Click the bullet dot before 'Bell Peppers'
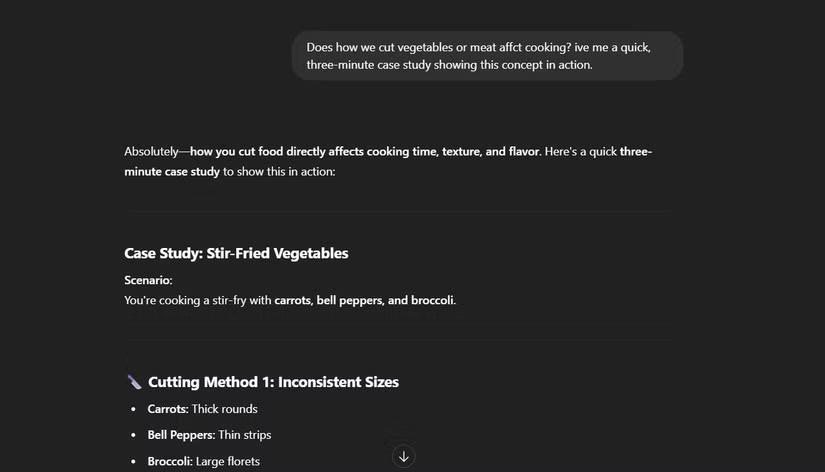825x472 pixels. click(134, 435)
